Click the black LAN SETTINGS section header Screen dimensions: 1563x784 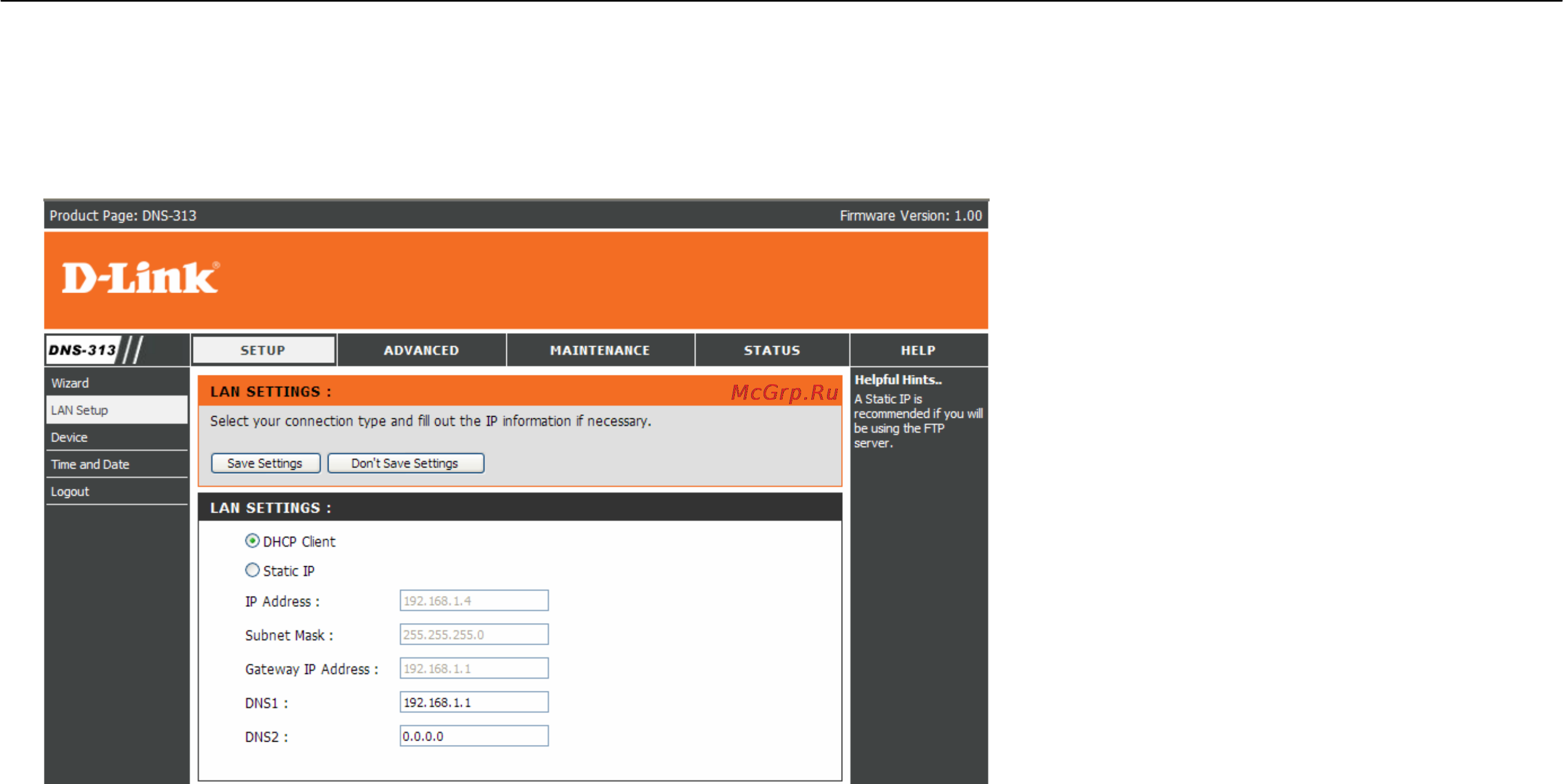coord(520,508)
